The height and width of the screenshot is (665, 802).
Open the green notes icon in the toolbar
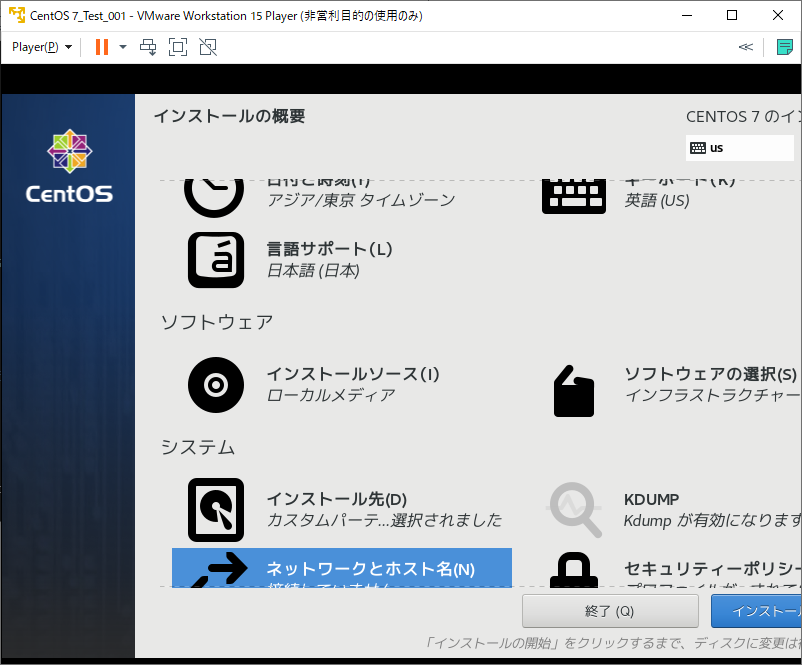[785, 47]
